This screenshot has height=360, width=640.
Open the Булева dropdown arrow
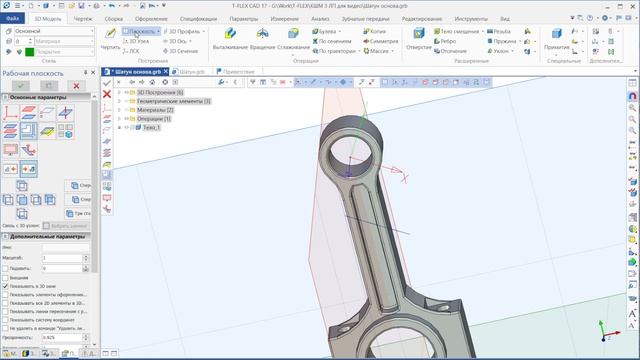[340, 31]
